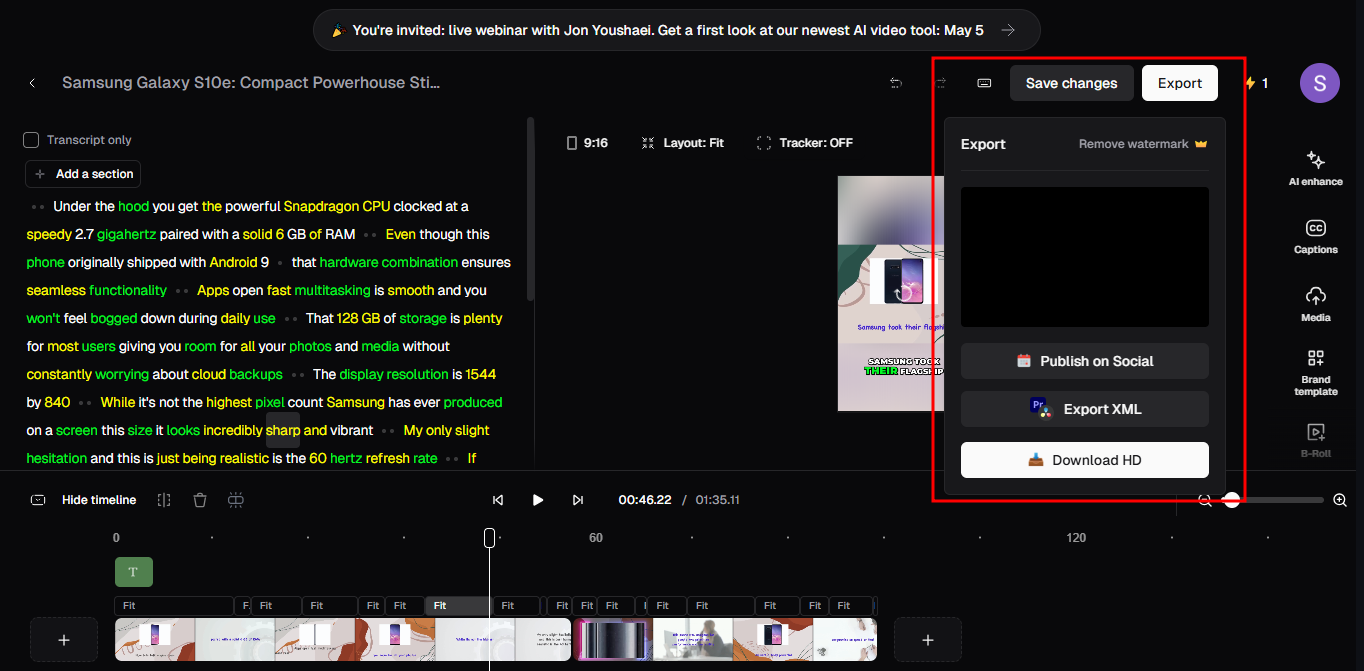The width and height of the screenshot is (1364, 671).
Task: Select the green T text track item
Action: tap(134, 572)
